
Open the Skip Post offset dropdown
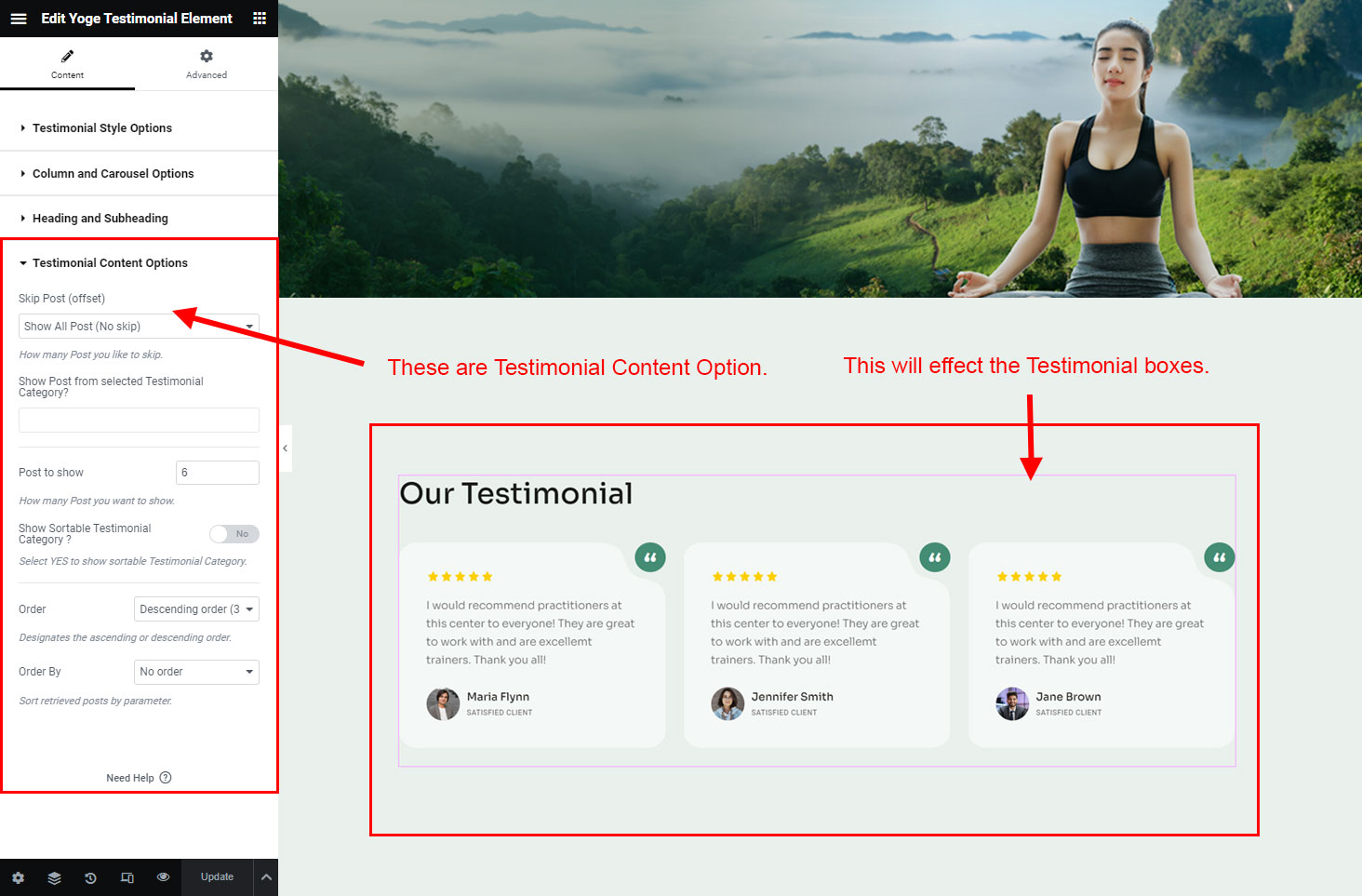click(139, 327)
